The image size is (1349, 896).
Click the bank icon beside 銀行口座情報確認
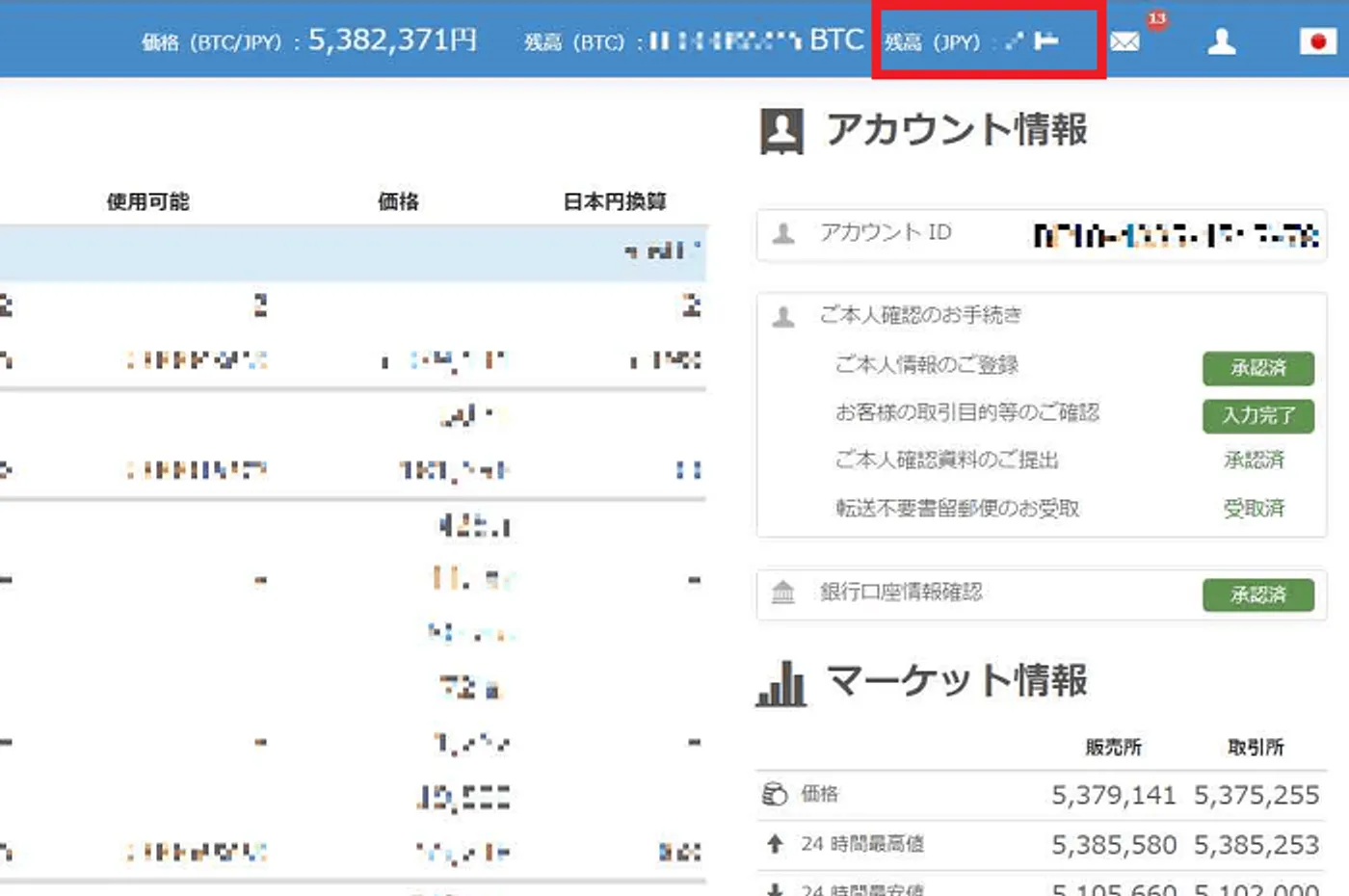[783, 593]
